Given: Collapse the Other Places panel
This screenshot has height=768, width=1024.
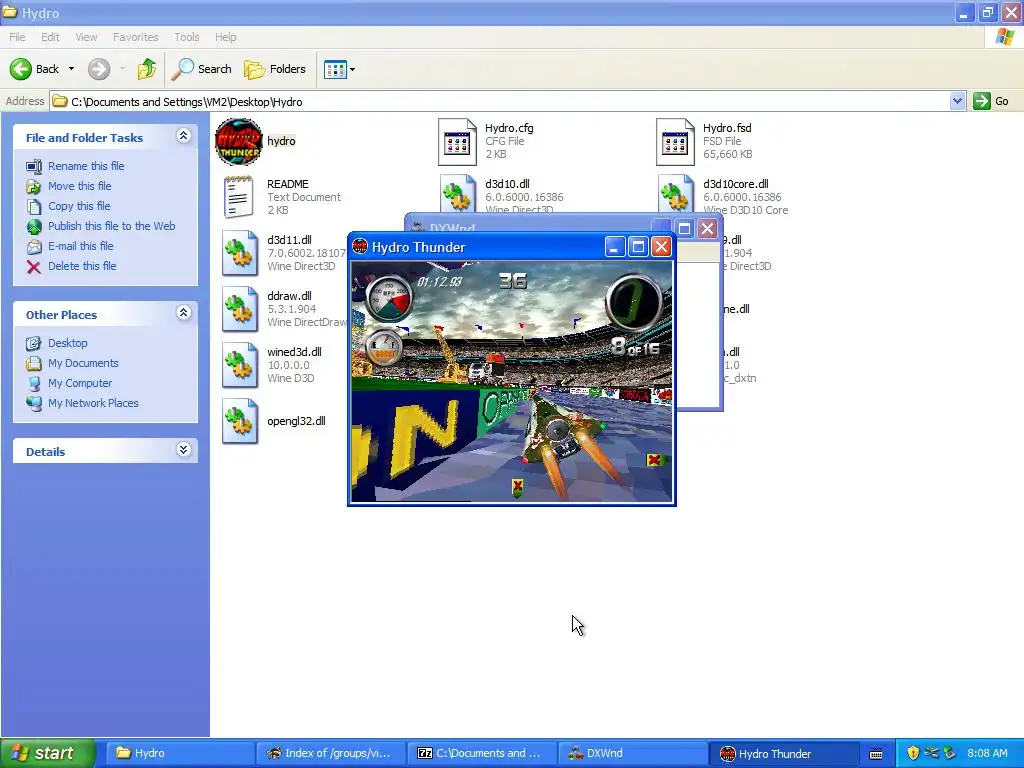Looking at the screenshot, I should coord(184,313).
